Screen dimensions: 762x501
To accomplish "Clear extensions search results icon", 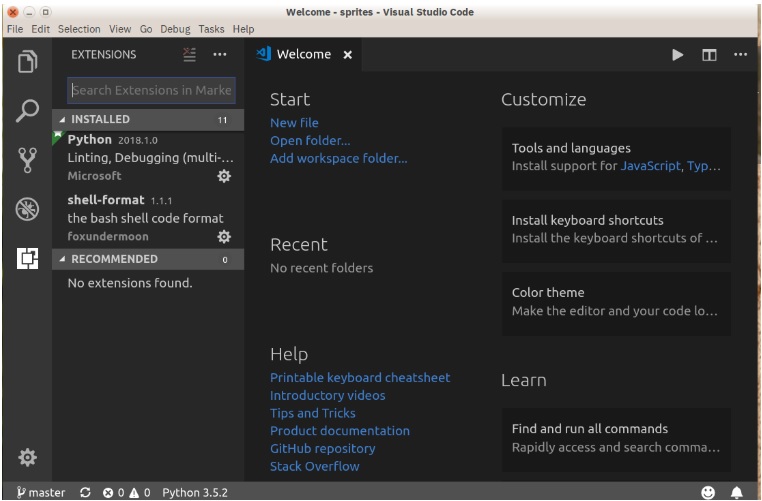I will click(190, 54).
